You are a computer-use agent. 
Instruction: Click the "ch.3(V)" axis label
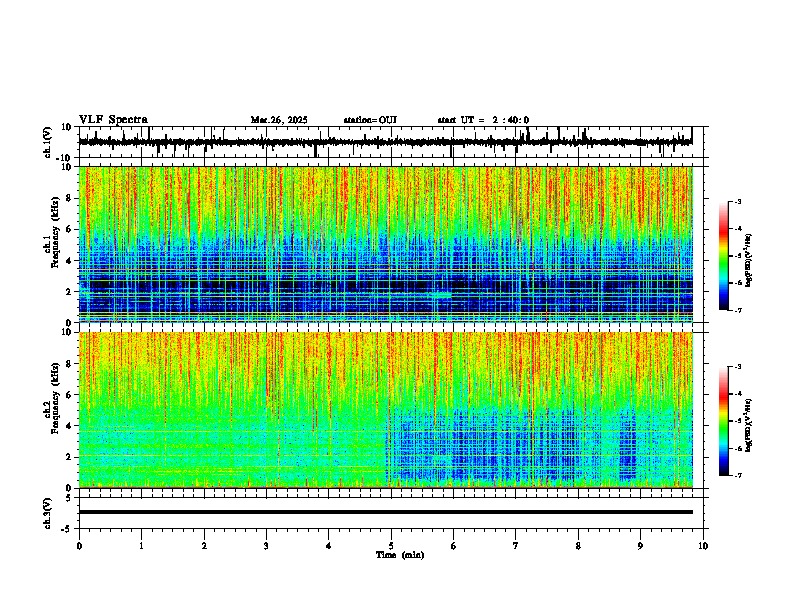point(47,513)
